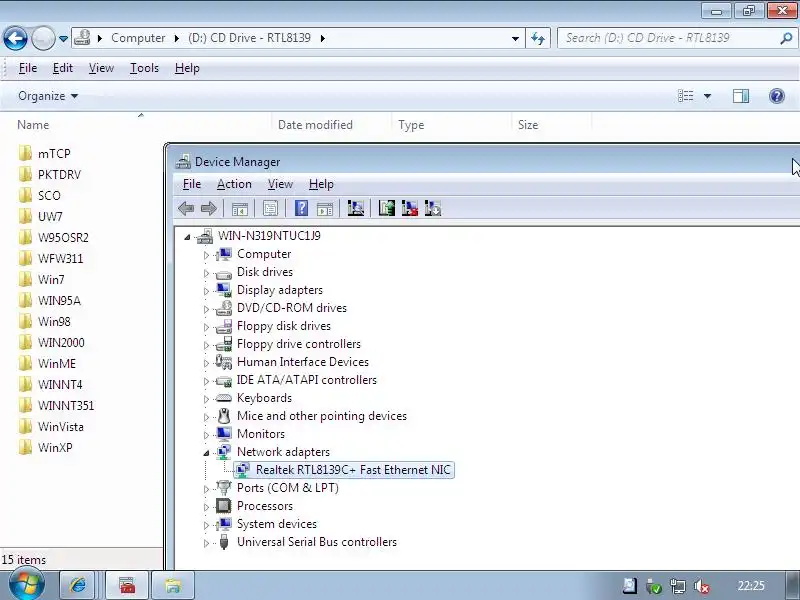The height and width of the screenshot is (600, 800).
Task: Click Show/Hide Console Tree toolbar icon
Action: tap(240, 208)
